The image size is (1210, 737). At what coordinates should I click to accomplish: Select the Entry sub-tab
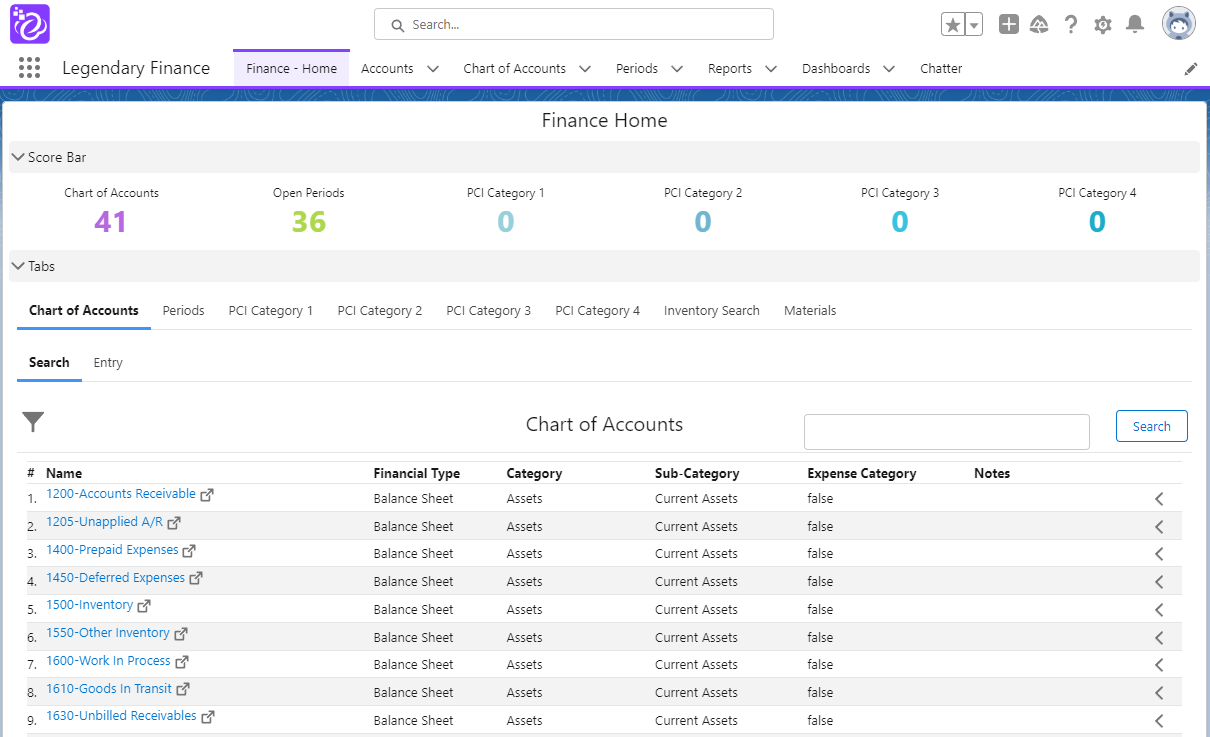click(x=108, y=363)
